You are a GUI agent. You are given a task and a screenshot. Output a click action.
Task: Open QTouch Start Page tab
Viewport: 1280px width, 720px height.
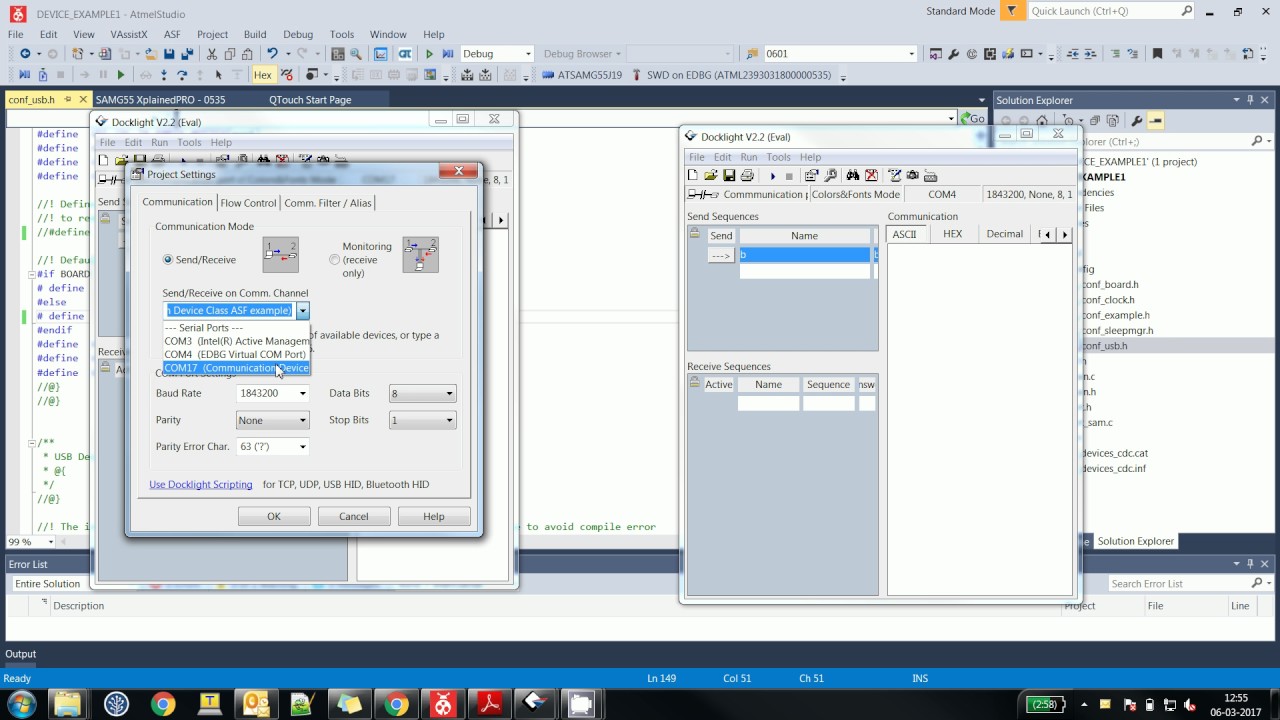point(310,100)
